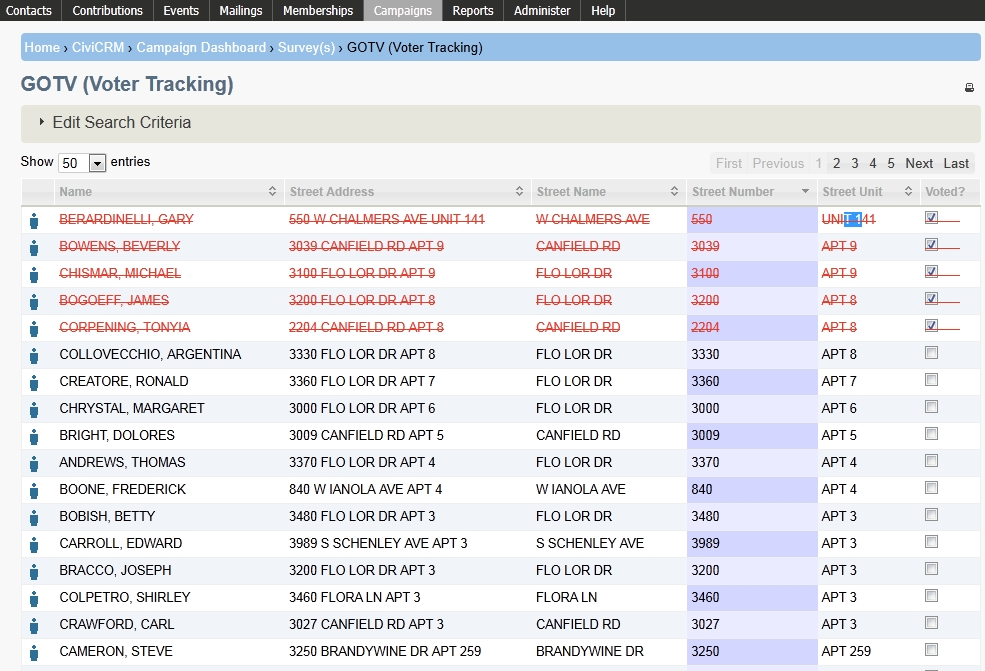Click the Last page button
The height and width of the screenshot is (671, 985).
pyautogui.click(x=956, y=164)
